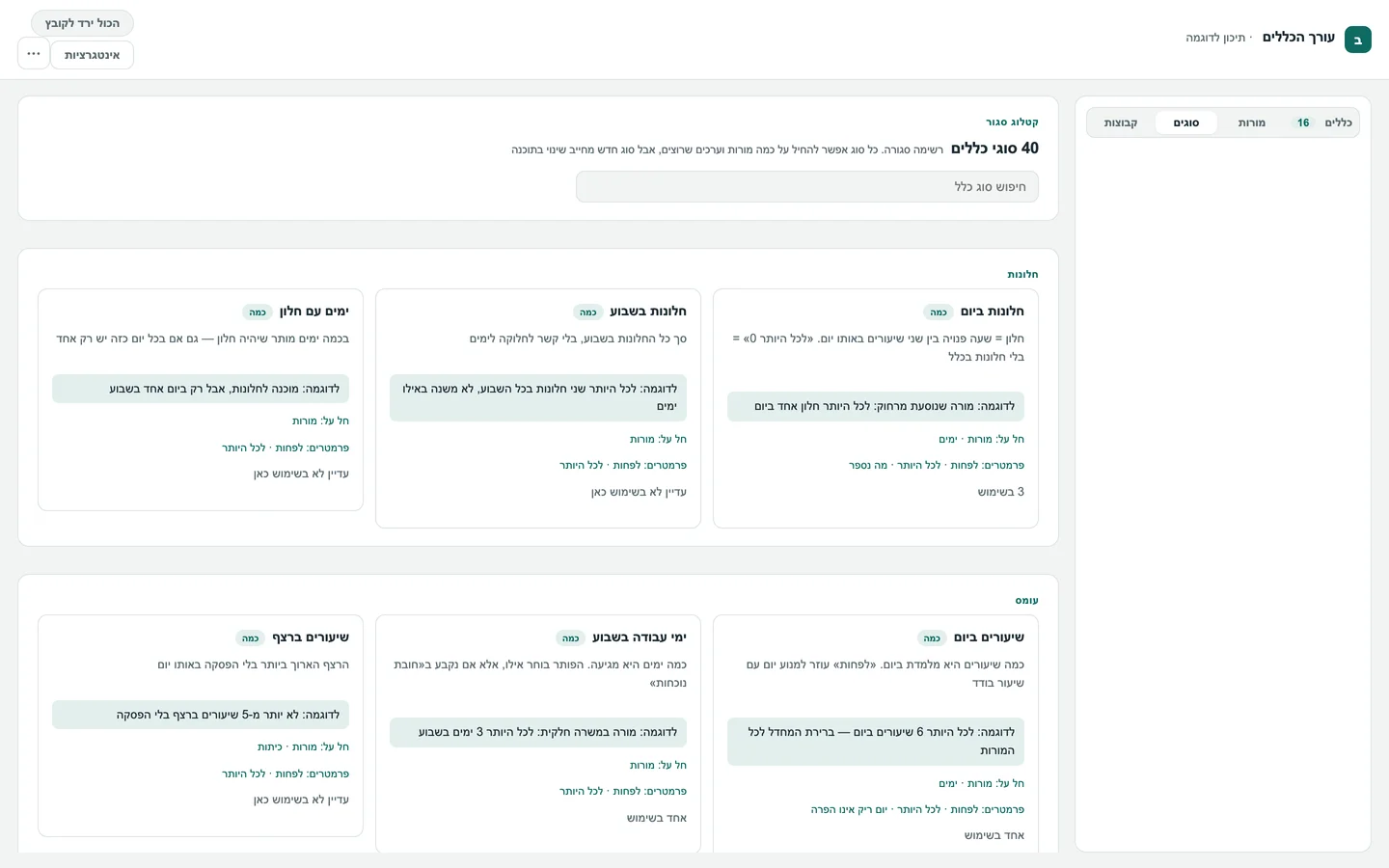The image size is (1389, 868).
Task: Select the שיעורים ביום card title
Action: (989, 637)
